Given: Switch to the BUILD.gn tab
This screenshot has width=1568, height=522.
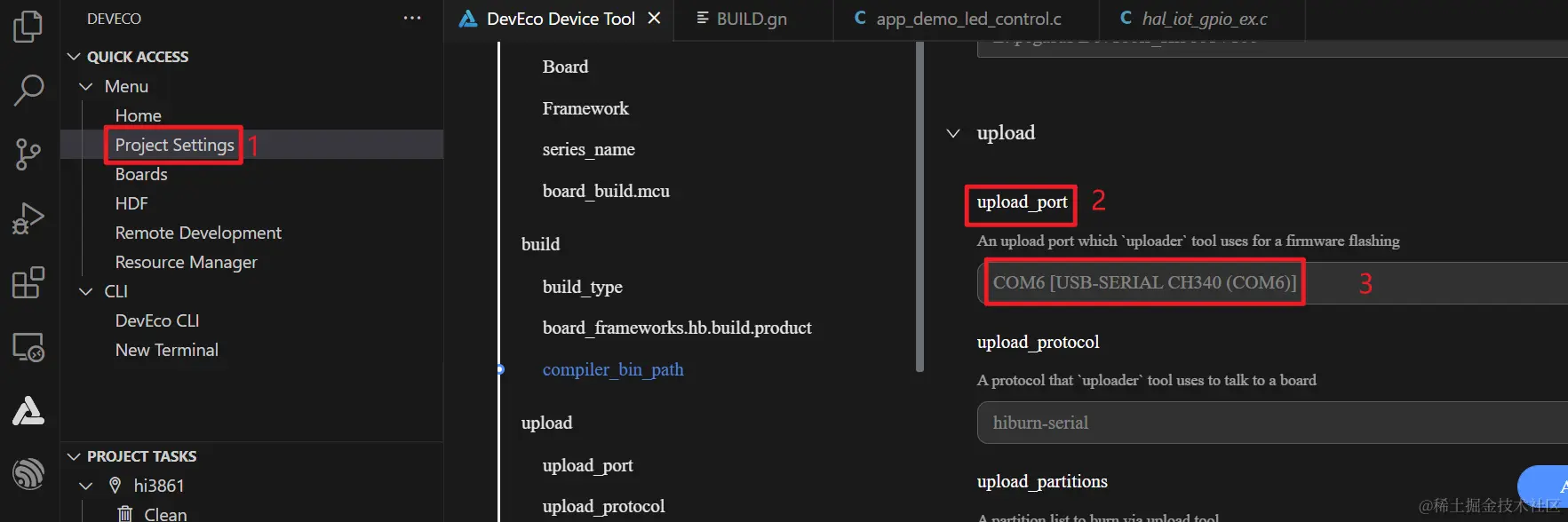Looking at the screenshot, I should click(752, 19).
